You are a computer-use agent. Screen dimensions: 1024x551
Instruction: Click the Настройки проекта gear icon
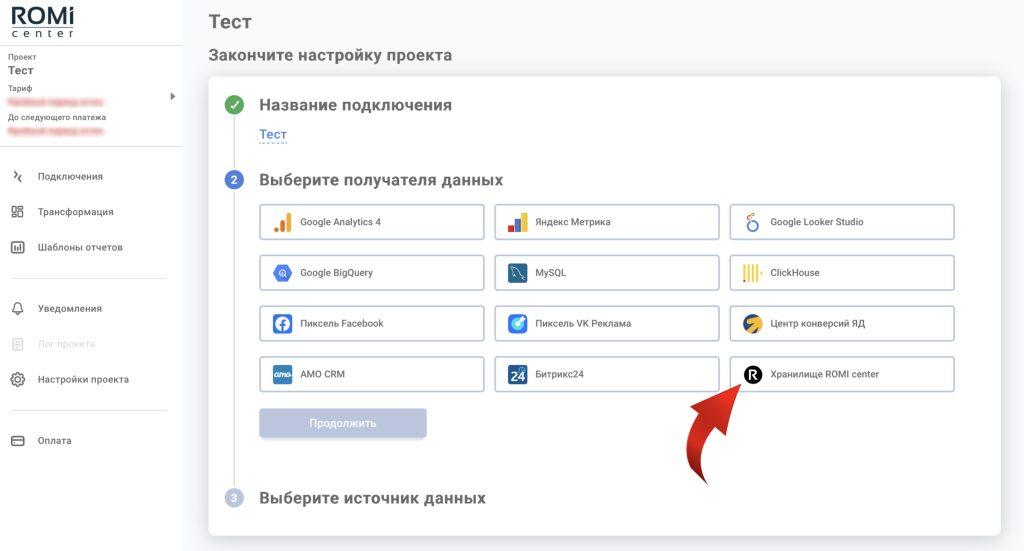point(18,379)
